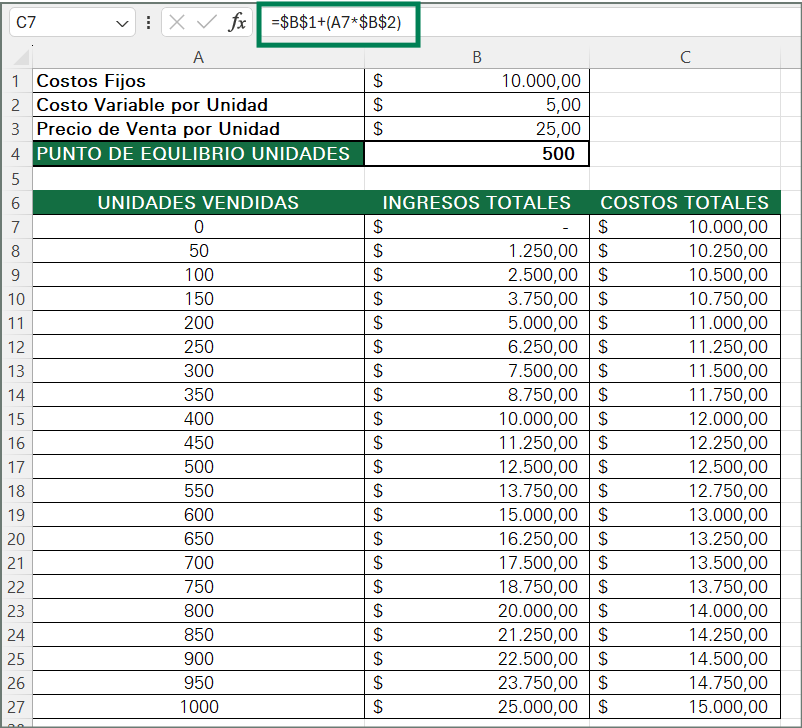Click the Select All corner triangle

point(21,57)
